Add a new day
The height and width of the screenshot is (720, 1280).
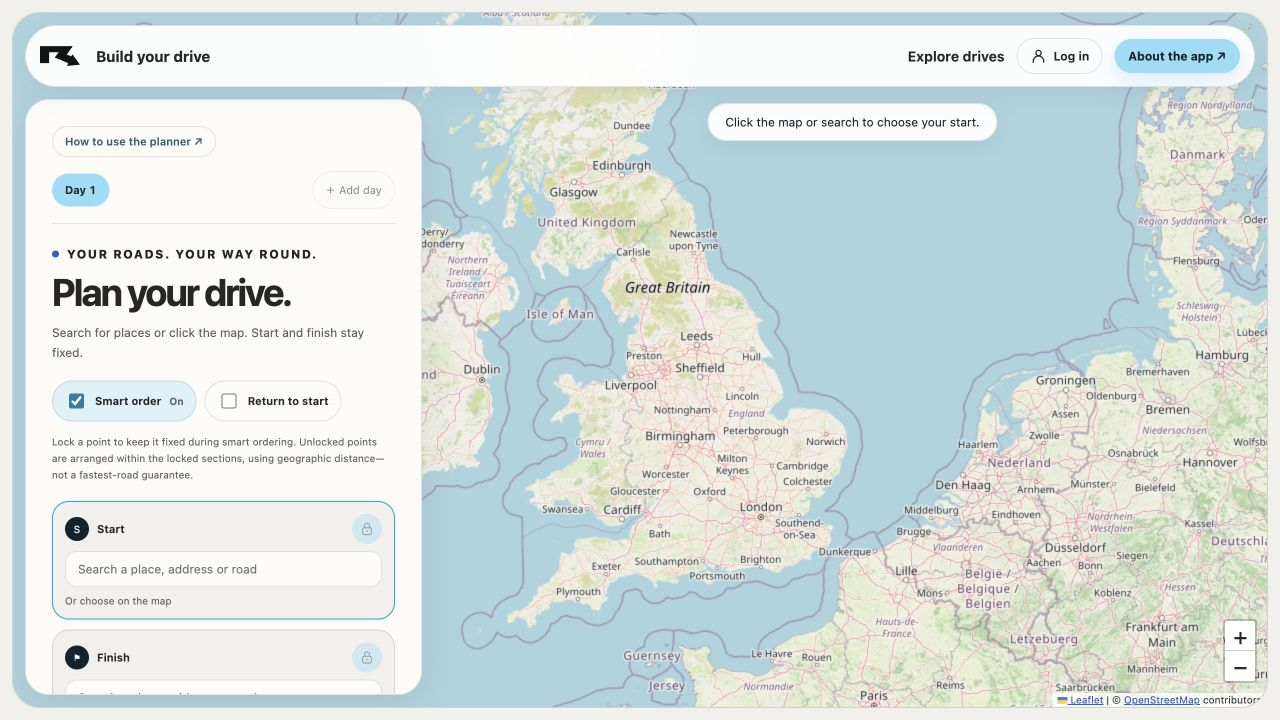click(x=354, y=190)
